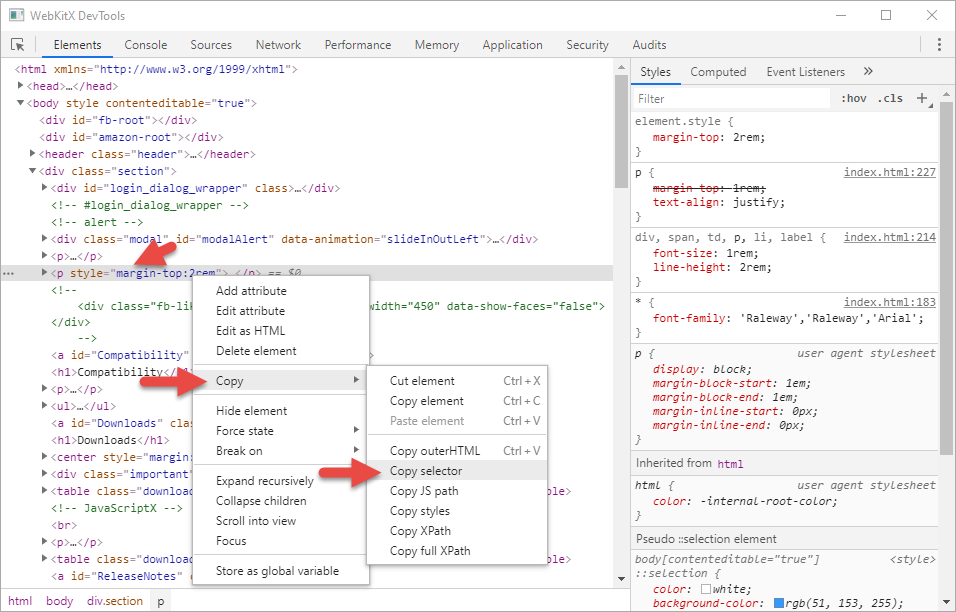Open the Performance tab
The width and height of the screenshot is (956, 612).
tap(358, 44)
